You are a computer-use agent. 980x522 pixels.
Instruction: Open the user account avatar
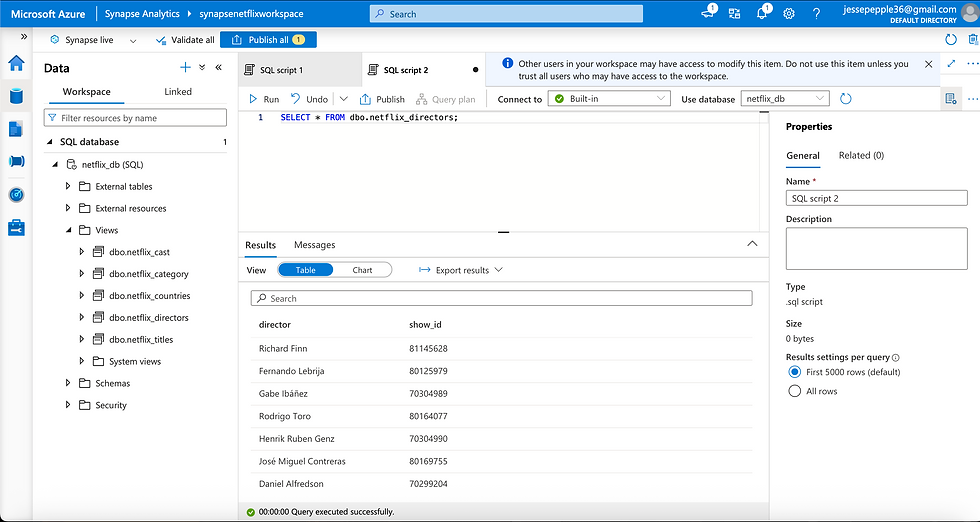968,13
